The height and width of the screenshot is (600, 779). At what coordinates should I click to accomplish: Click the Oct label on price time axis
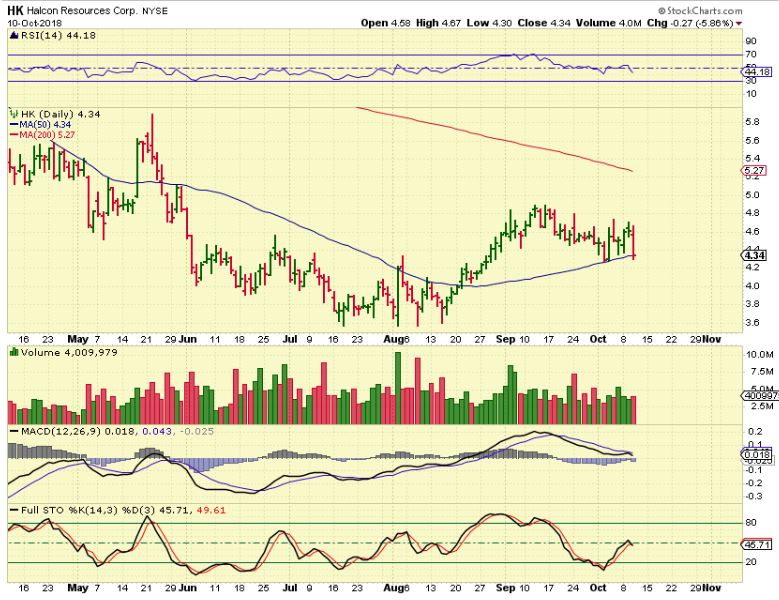598,339
